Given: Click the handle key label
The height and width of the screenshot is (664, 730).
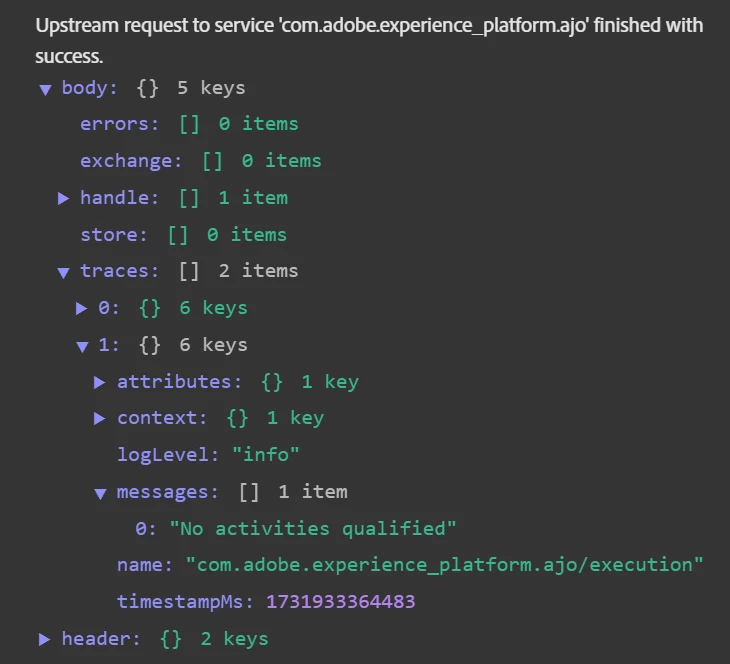Looking at the screenshot, I should click(x=120, y=198).
